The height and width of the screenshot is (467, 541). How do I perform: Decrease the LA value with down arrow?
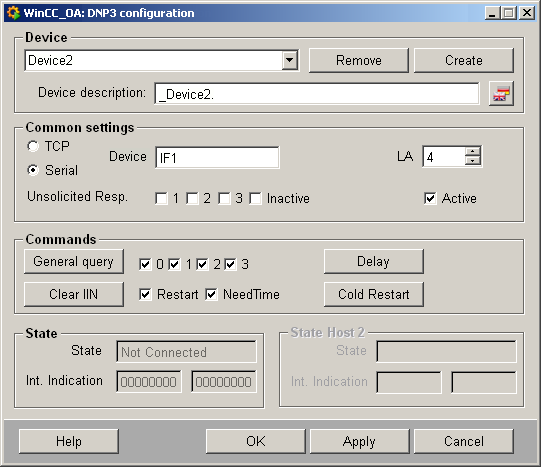pos(472,160)
